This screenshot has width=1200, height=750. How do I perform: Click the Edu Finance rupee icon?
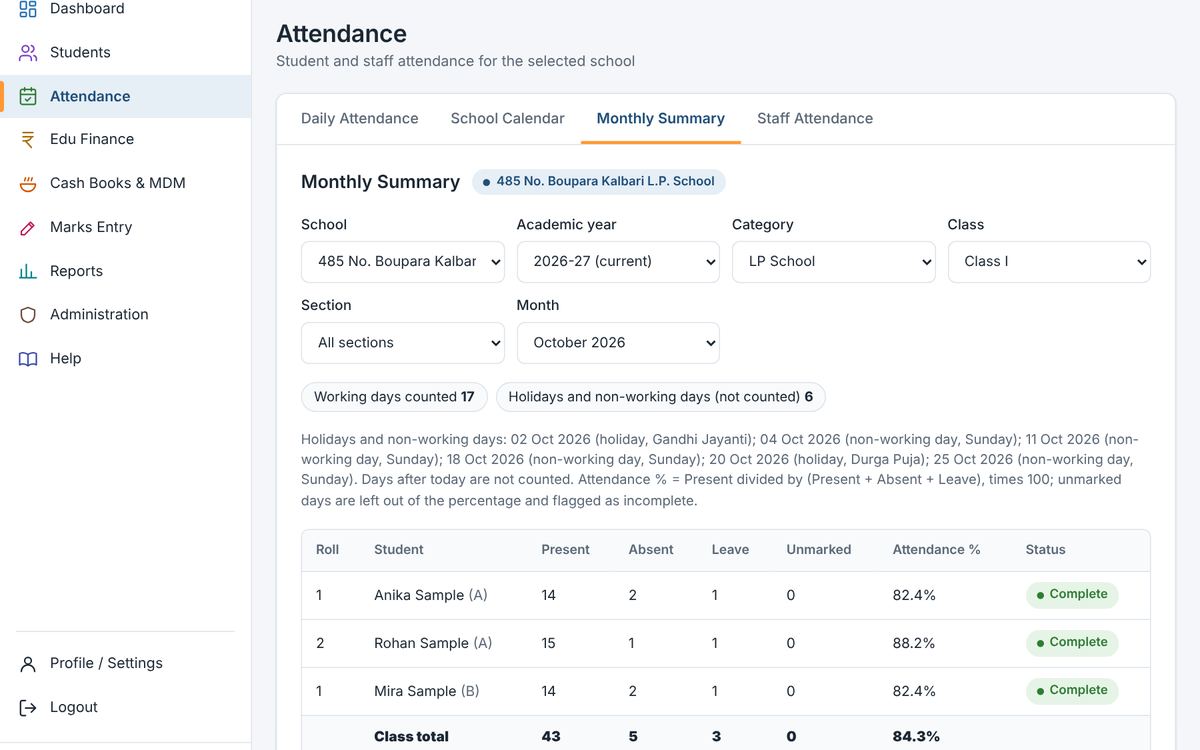pyautogui.click(x=28, y=139)
